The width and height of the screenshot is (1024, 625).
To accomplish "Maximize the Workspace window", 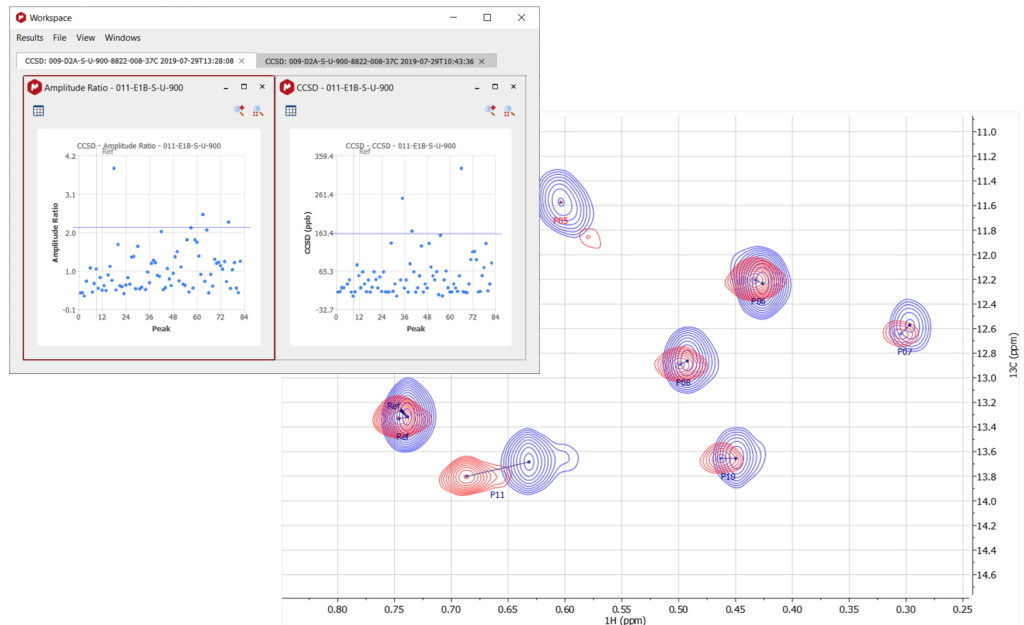I will [x=487, y=17].
